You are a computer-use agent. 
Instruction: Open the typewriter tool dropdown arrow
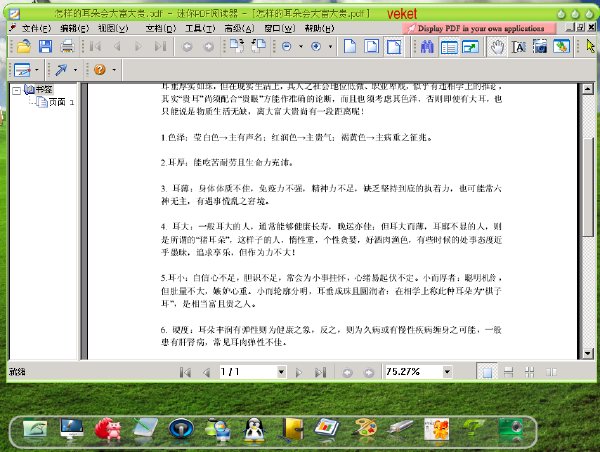pos(37,70)
